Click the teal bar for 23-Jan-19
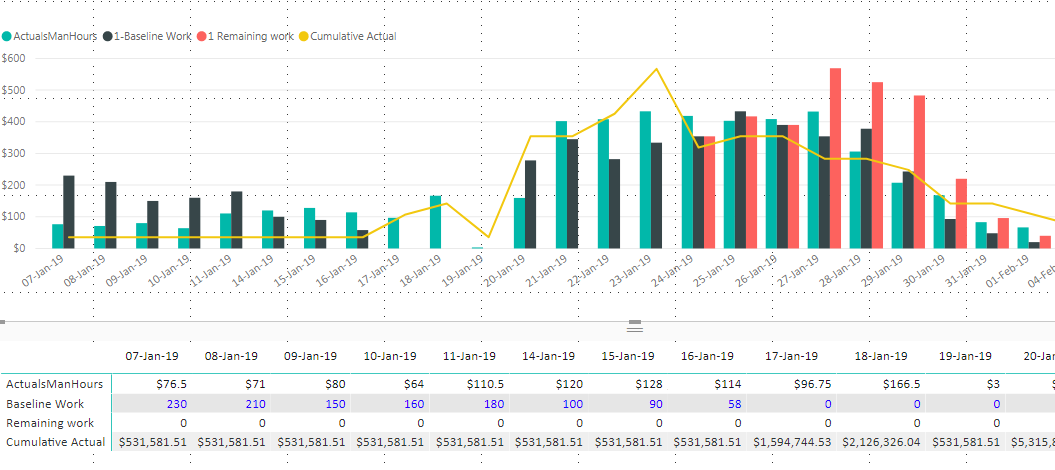 pyautogui.click(x=645, y=180)
